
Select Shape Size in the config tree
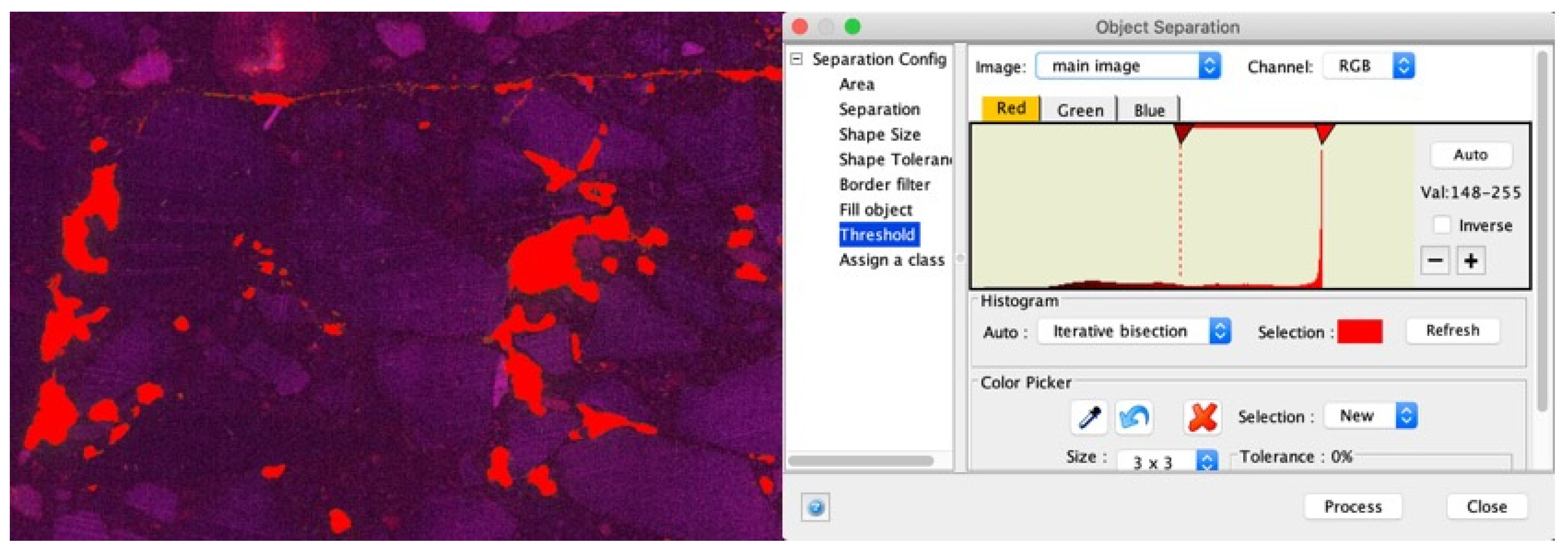tap(879, 134)
